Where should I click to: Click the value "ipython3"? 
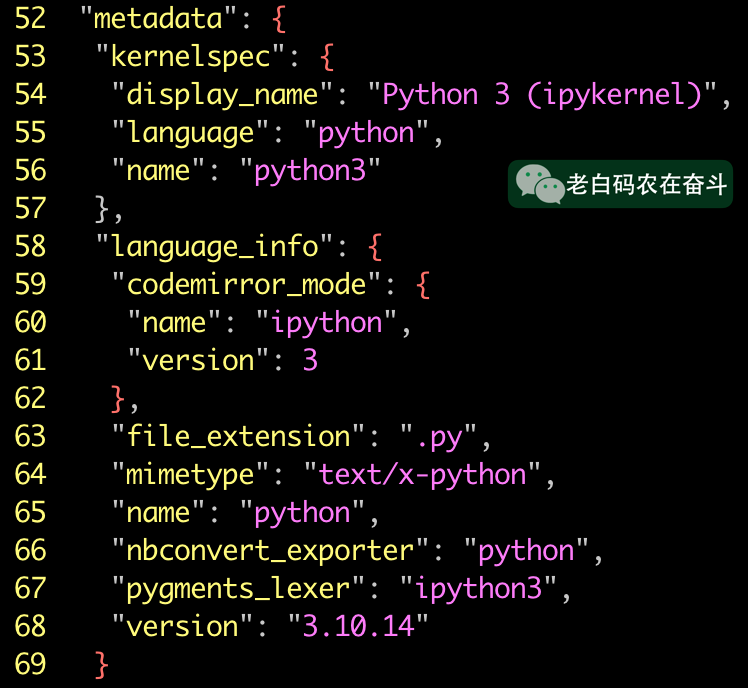click(478, 589)
